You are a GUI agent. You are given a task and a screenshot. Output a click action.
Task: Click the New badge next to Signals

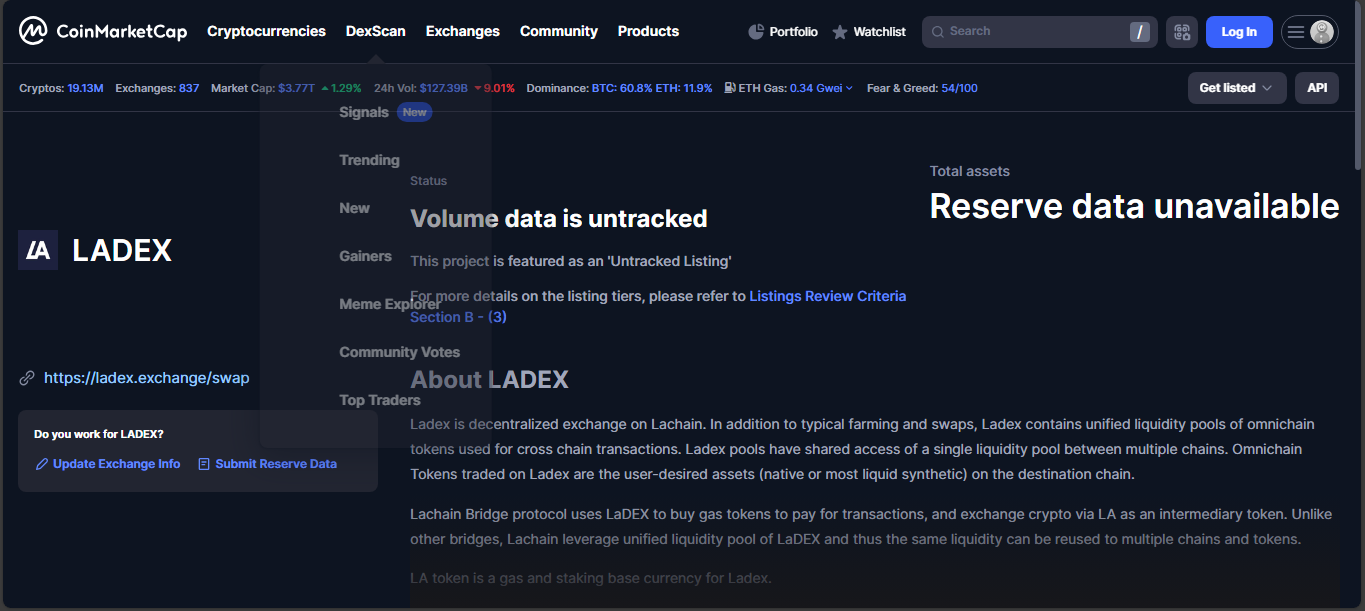coord(415,112)
